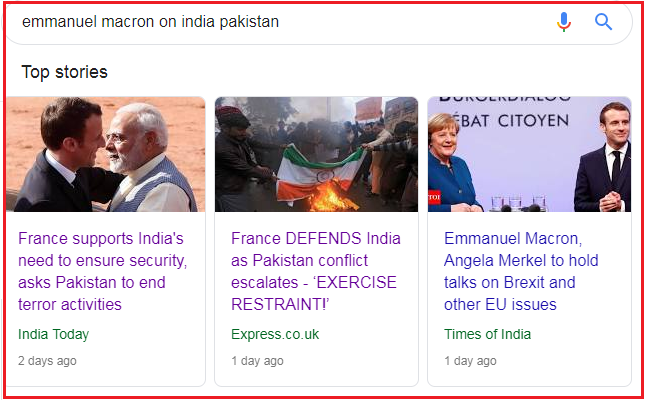
Task: Click the '2 days ago' timestamp
Action: [x=47, y=361]
